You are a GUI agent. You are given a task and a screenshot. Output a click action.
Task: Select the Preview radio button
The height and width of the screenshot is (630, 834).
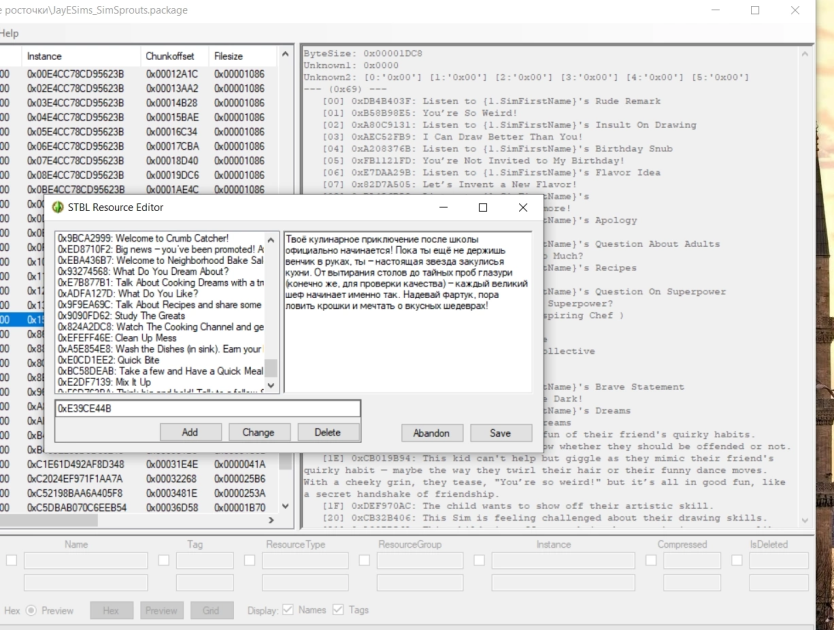[x=31, y=610]
